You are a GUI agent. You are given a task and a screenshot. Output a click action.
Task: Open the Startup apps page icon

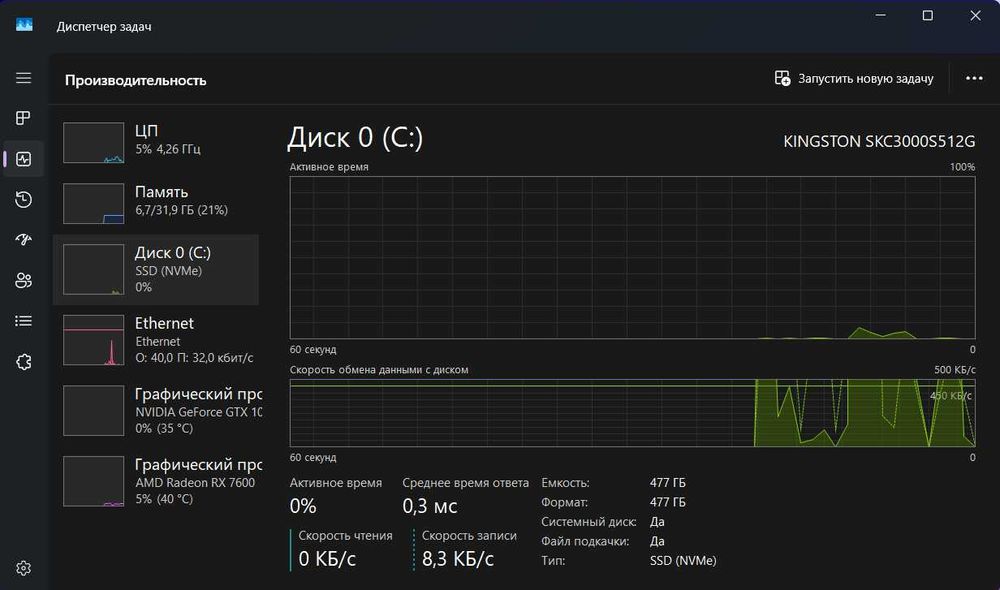click(24, 240)
